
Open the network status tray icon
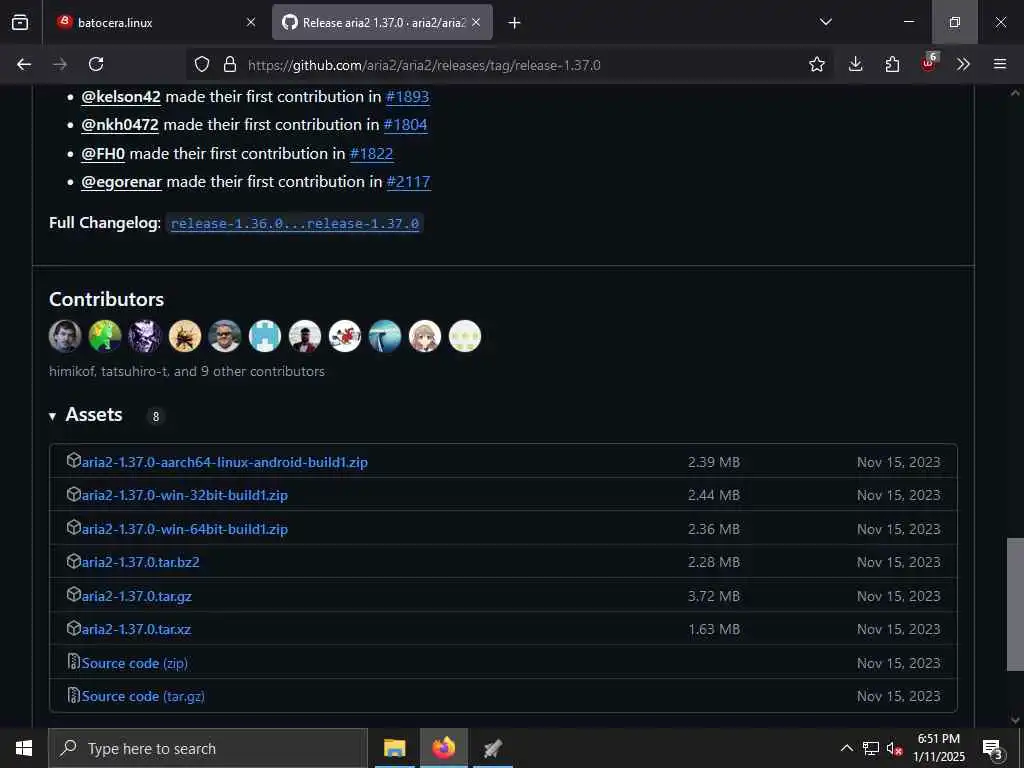point(871,748)
